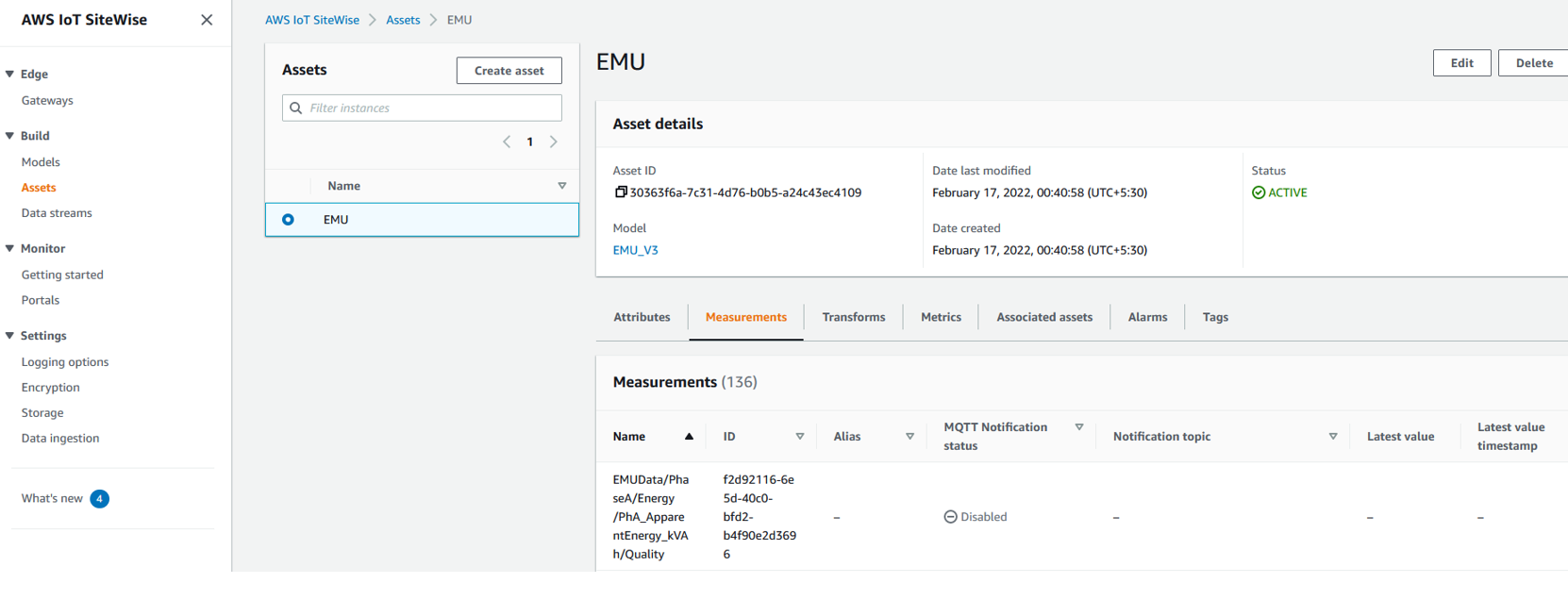The width and height of the screenshot is (1568, 600).
Task: Open Assets in the sidebar
Action: (x=39, y=188)
